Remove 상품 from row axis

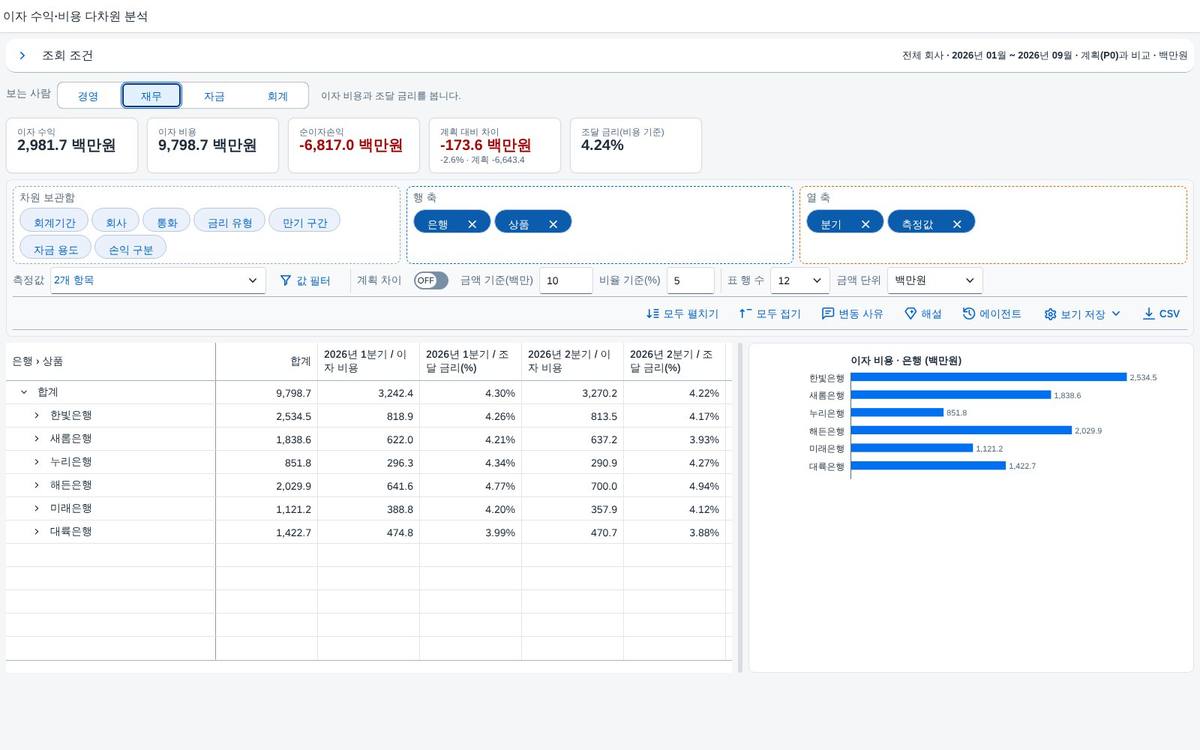[x=553, y=224]
